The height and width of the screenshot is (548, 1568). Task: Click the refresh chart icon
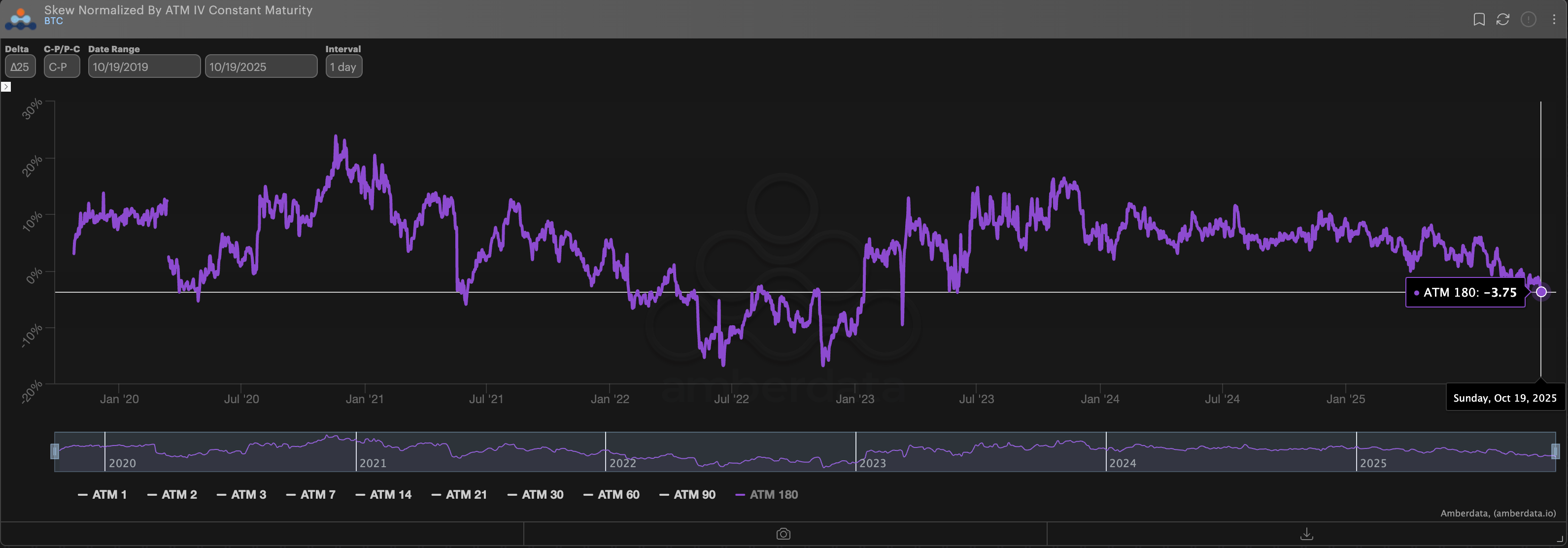1503,20
